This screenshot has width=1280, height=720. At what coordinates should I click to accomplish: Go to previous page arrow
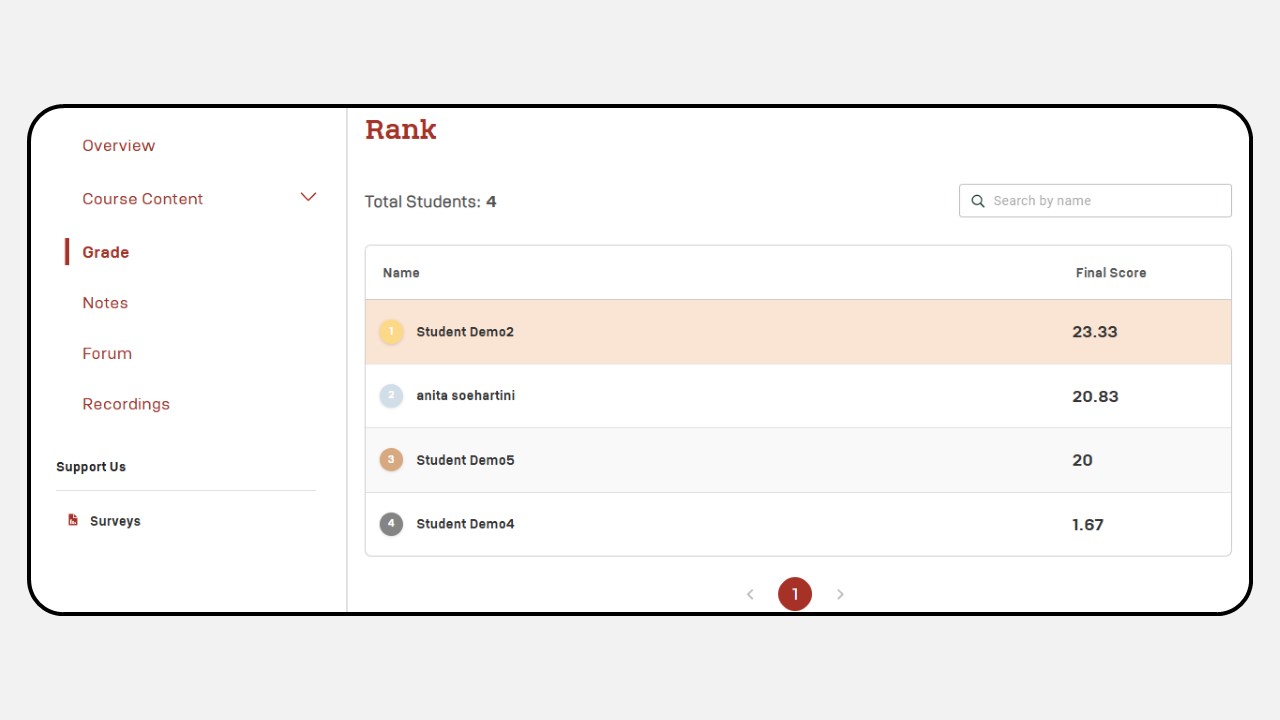(750, 594)
